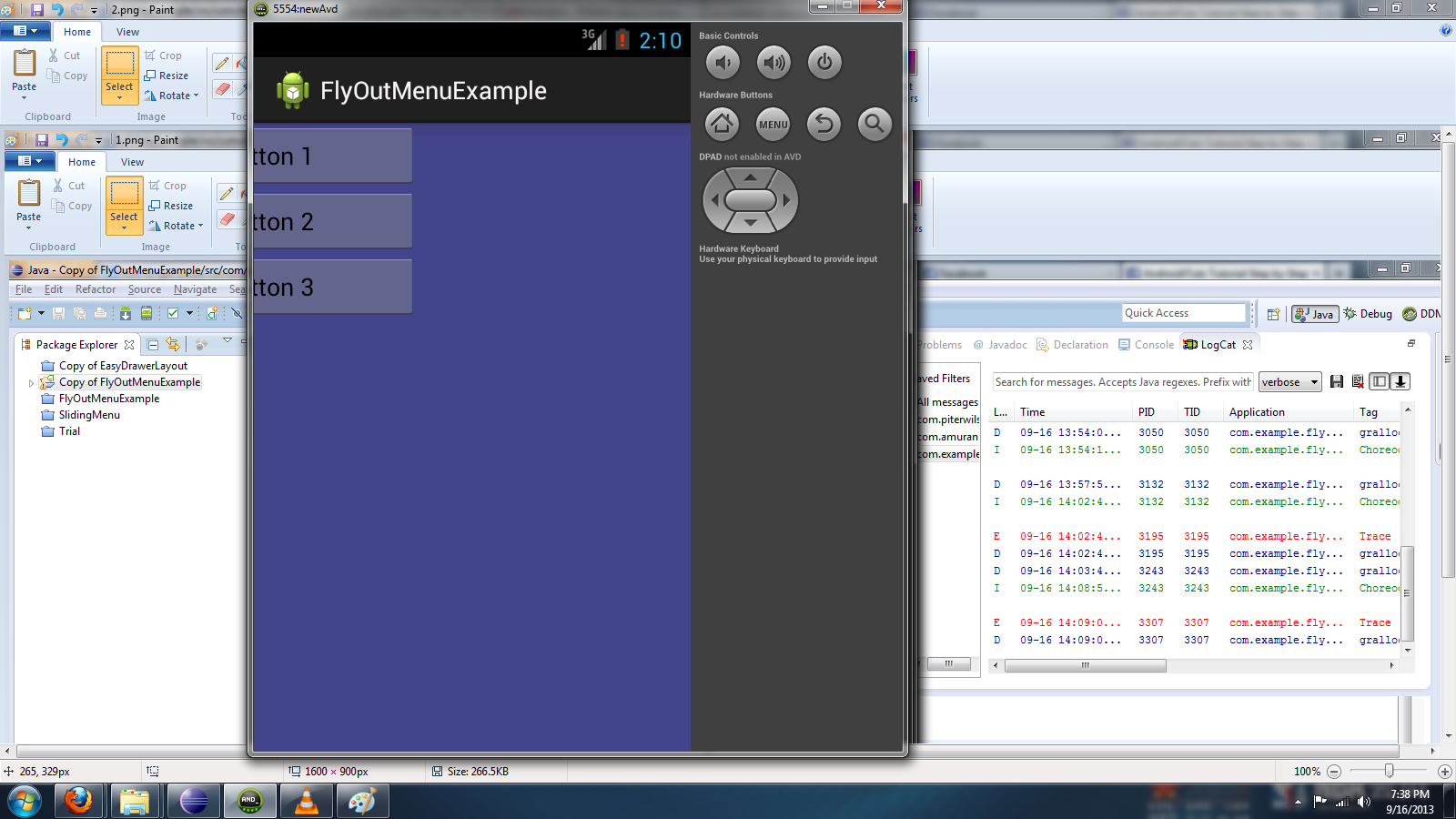Viewport: 1456px width, 819px height.
Task: Click Eclipse New wizard toolbar icon
Action: [25, 313]
